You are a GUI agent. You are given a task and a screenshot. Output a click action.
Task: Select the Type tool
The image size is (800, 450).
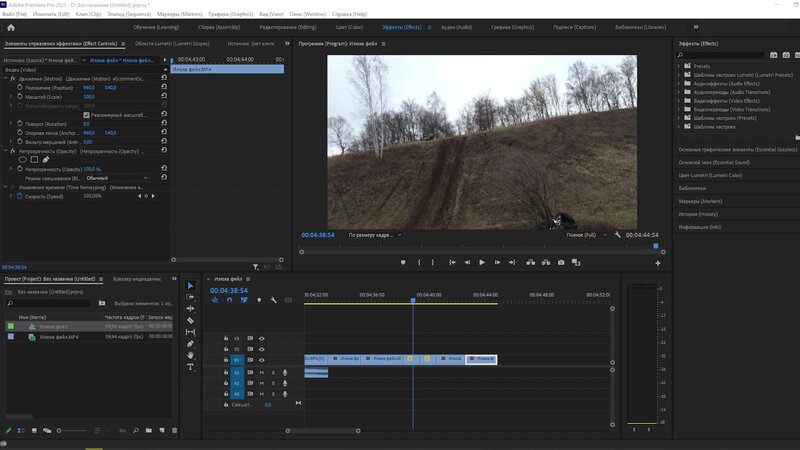click(190, 367)
